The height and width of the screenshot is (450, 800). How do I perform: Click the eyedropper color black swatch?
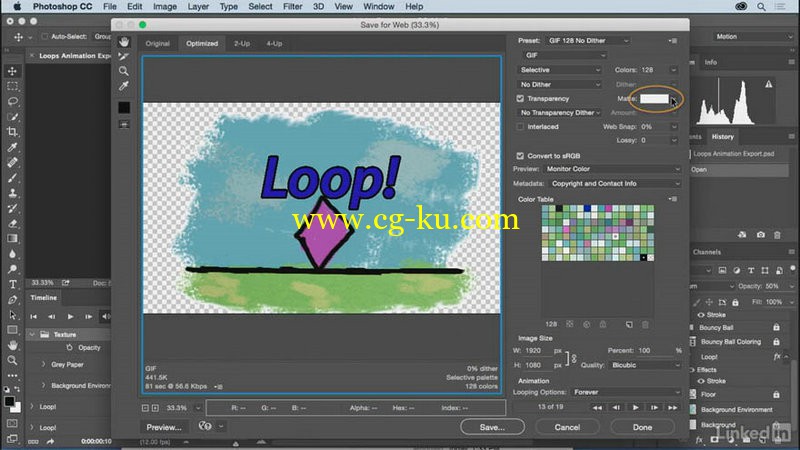(124, 108)
